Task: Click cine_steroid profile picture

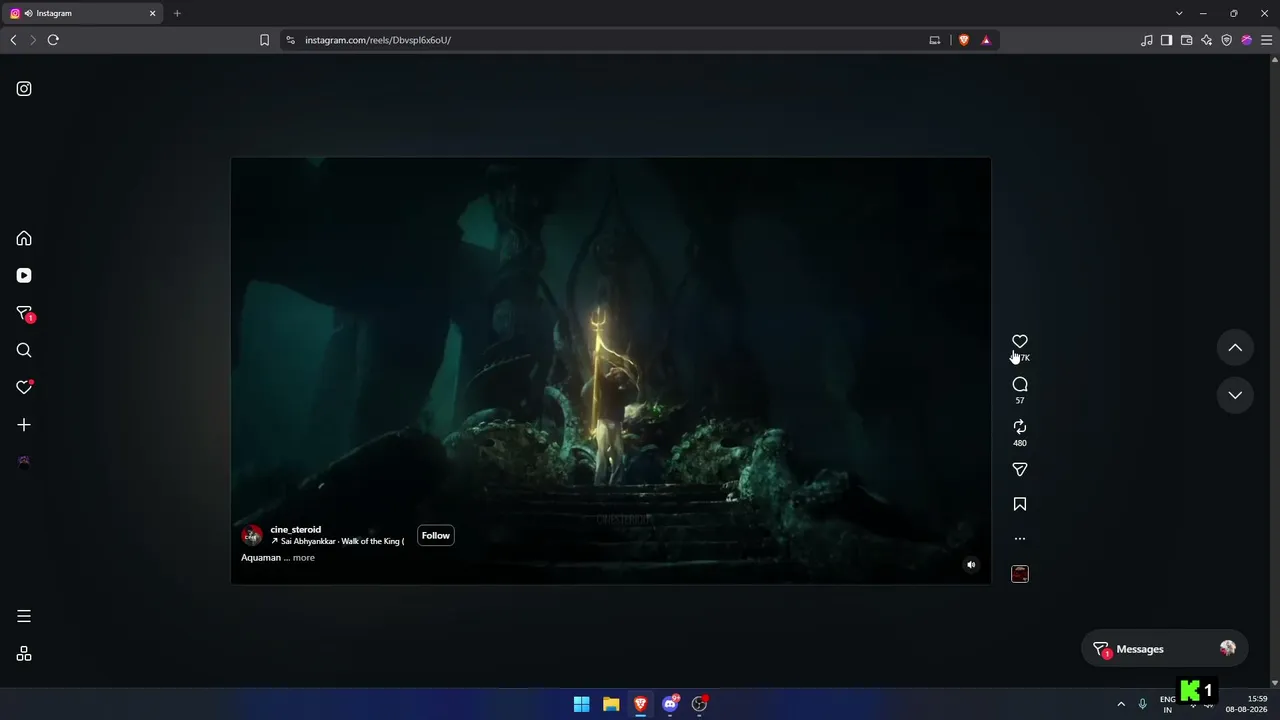Action: 252,536
